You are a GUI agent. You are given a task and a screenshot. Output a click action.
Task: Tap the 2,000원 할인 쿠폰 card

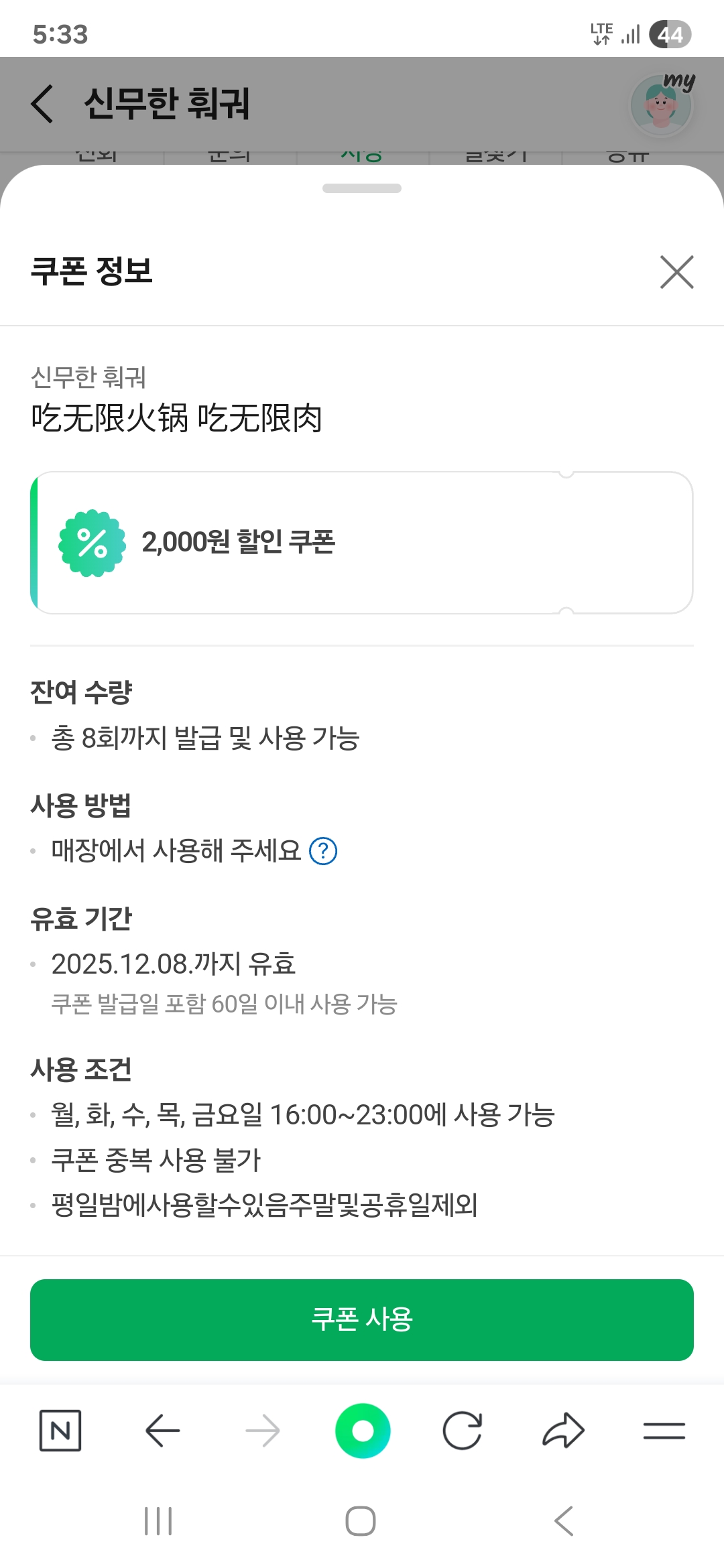coord(362,543)
